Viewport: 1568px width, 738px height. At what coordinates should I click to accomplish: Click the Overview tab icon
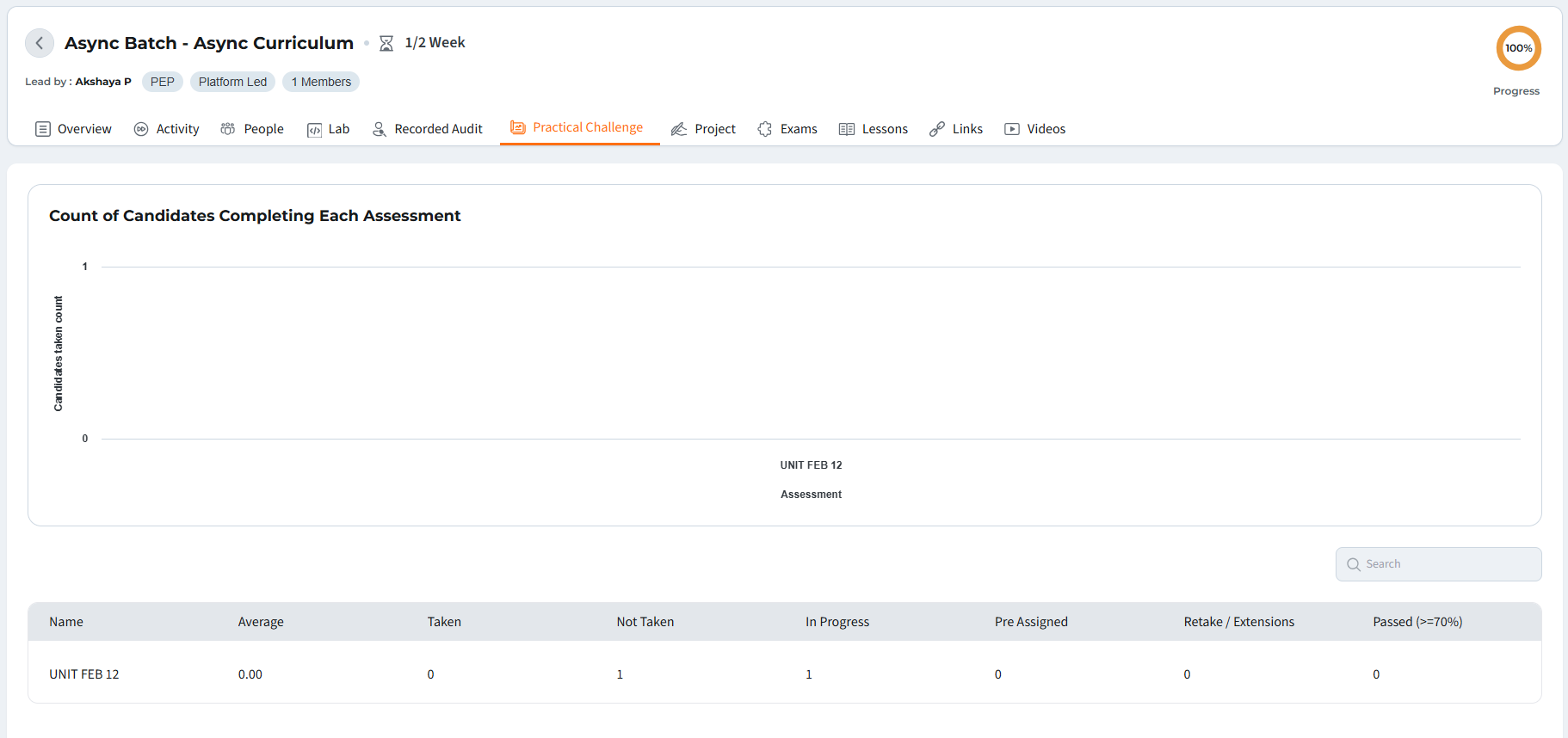click(x=43, y=129)
